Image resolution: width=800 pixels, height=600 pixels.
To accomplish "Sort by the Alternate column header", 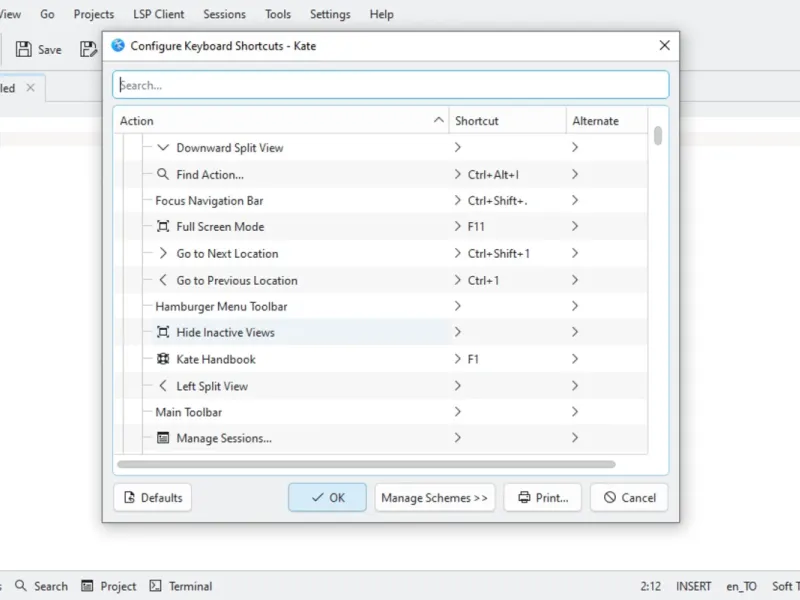I will click(x=607, y=121).
